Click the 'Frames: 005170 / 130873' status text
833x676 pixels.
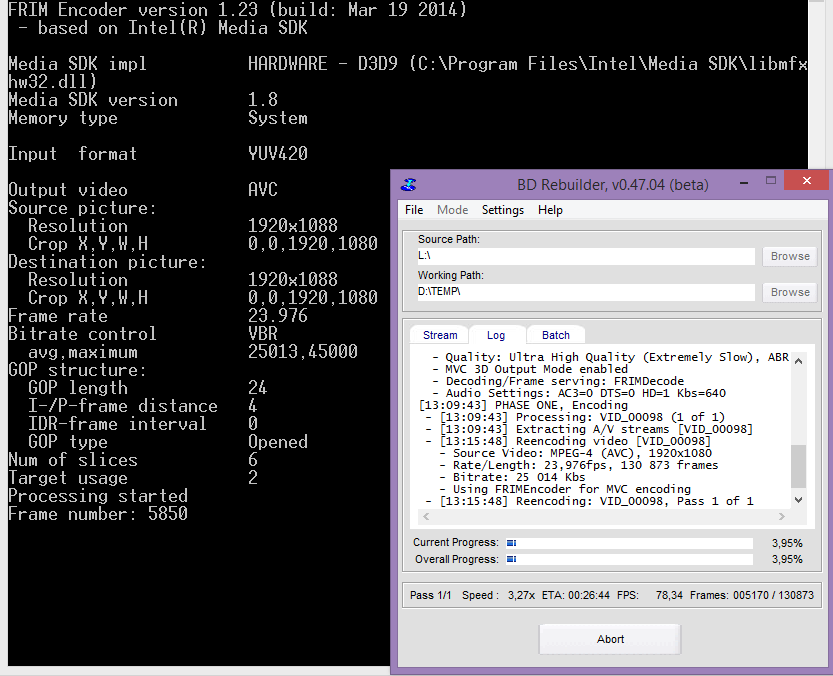(x=752, y=595)
